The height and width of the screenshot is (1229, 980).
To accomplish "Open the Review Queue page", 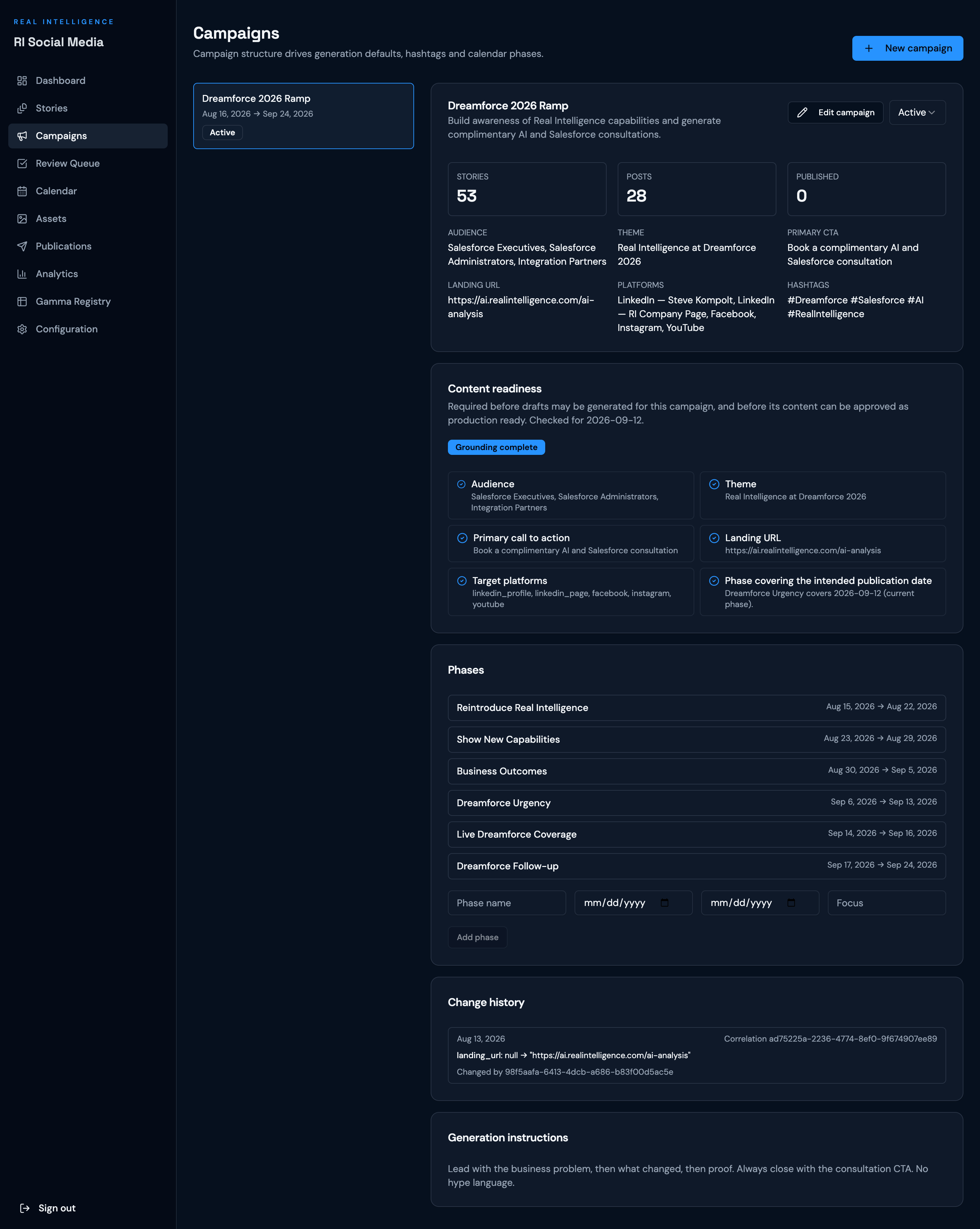I will pyautogui.click(x=88, y=164).
